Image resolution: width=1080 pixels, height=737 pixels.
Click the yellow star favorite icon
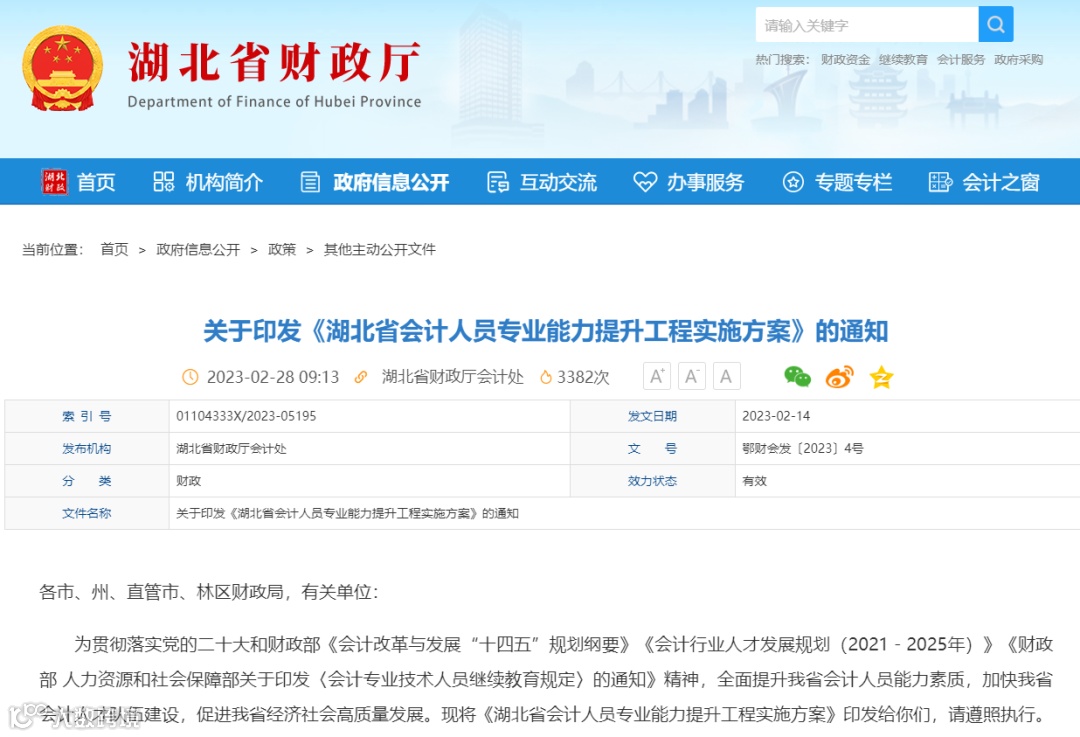coord(881,377)
